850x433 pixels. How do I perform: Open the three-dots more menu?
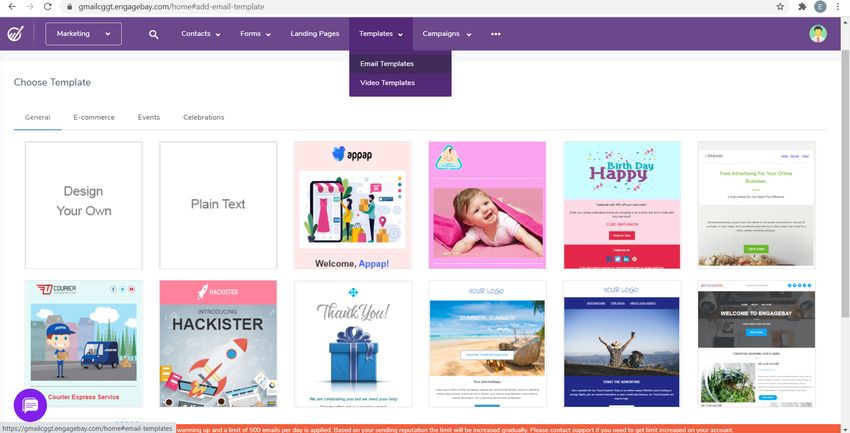tap(495, 34)
